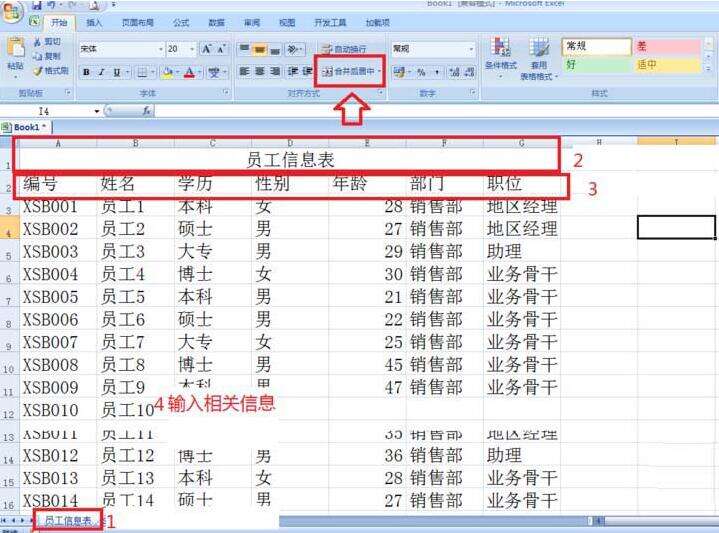The image size is (719, 533).
Task: Open text orientation options
Action: (x=293, y=49)
